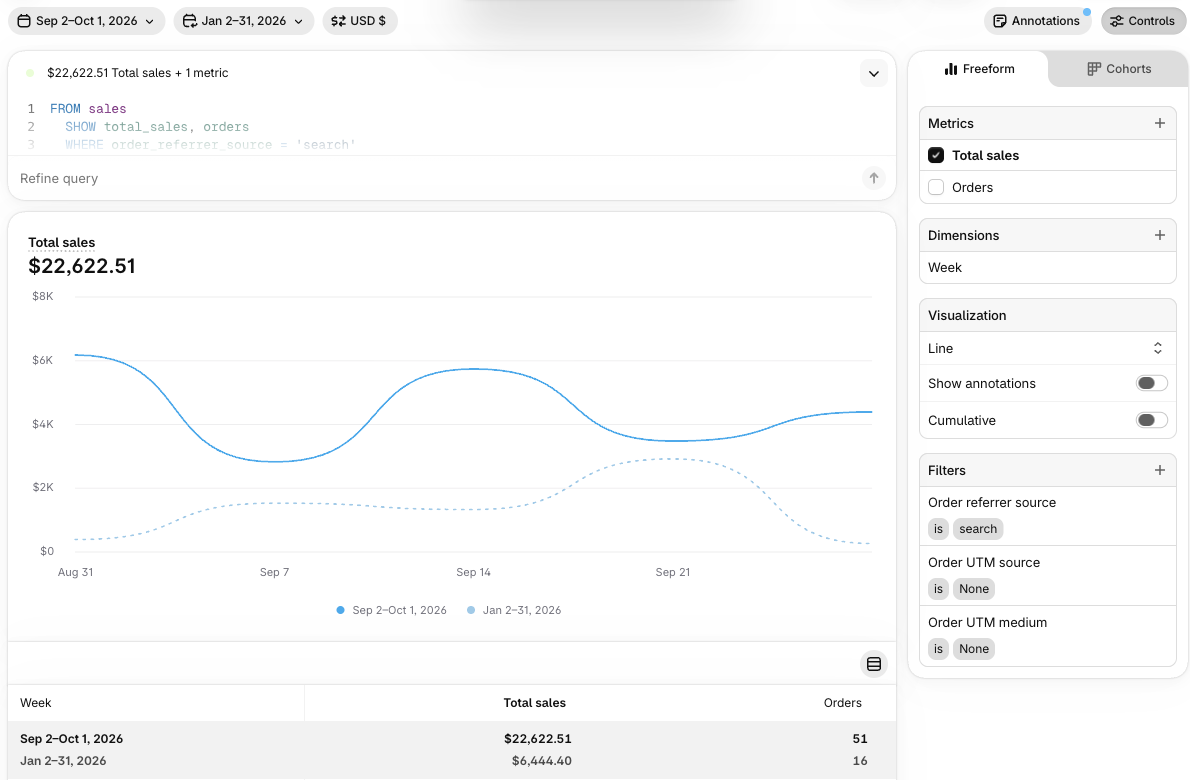Select the Week dimension row
The image size is (1190, 780).
click(x=1047, y=267)
